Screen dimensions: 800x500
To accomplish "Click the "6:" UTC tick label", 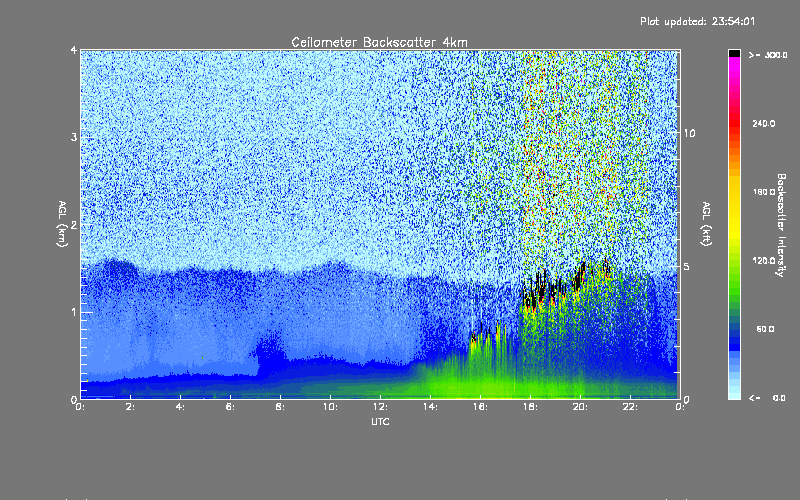I will pos(230,407).
